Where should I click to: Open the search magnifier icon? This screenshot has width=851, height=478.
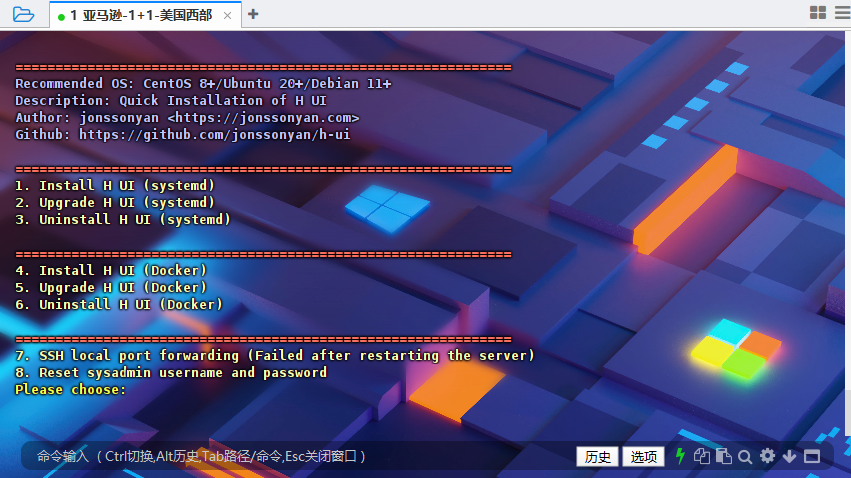point(745,456)
